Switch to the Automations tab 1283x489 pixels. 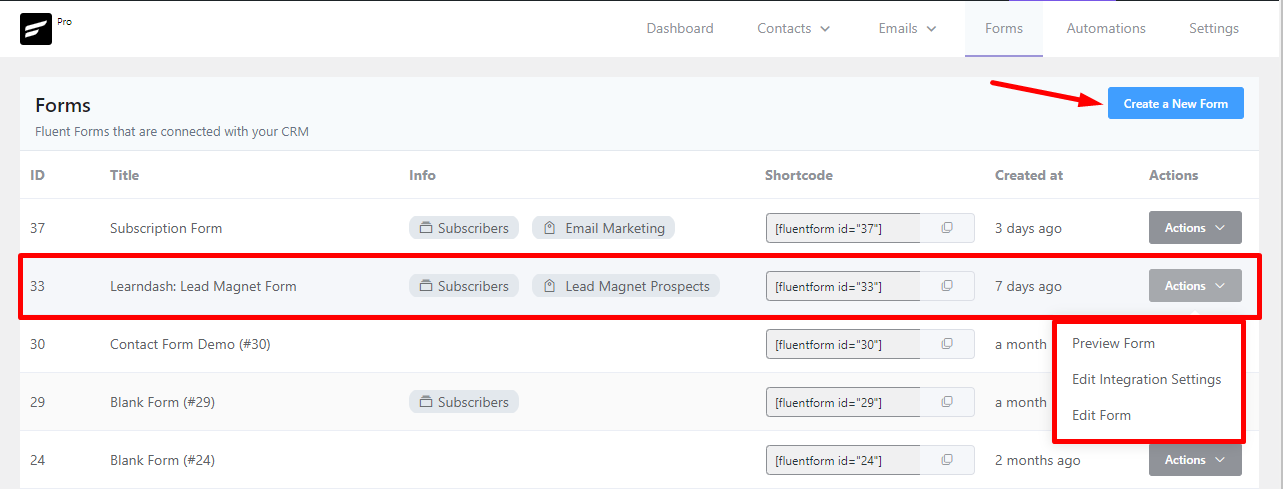pyautogui.click(x=1106, y=29)
